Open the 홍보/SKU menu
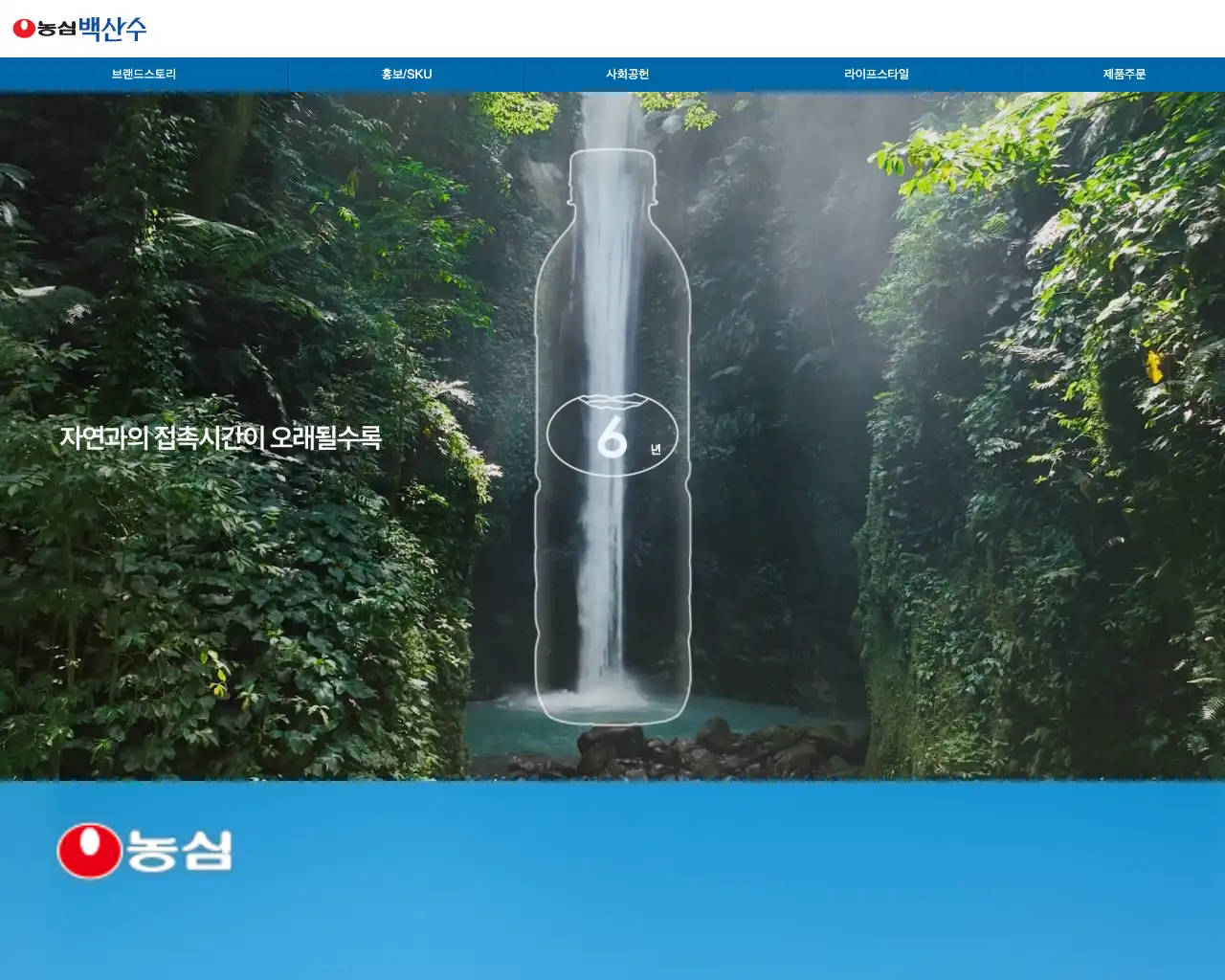This screenshot has width=1225, height=980. [x=407, y=74]
